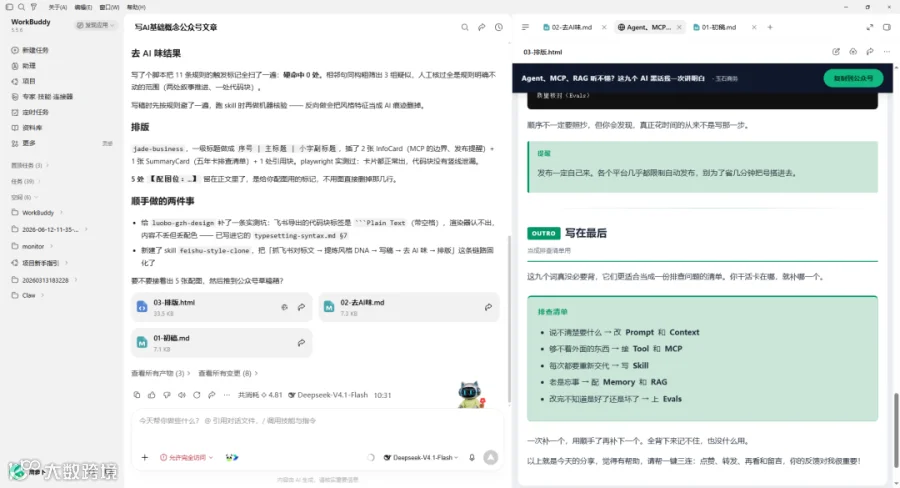Screen dimensions: 900x488
Task: Regenerate the assistant reply
Action: tap(197, 395)
